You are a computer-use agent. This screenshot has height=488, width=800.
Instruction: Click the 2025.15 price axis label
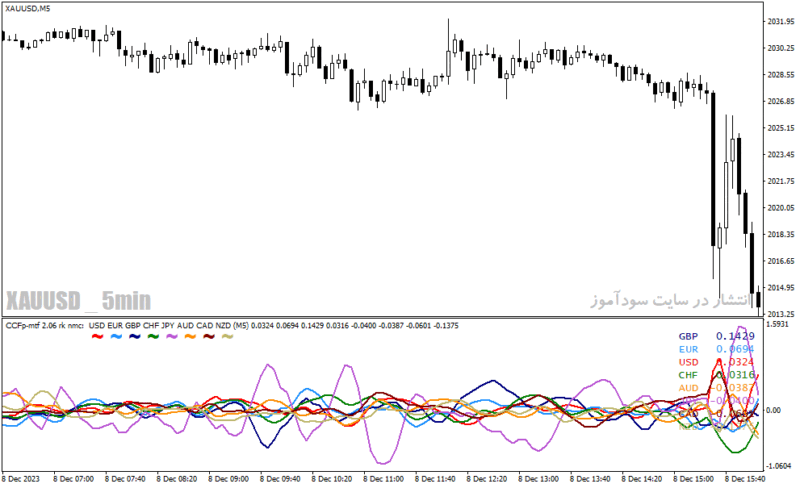[x=781, y=128]
